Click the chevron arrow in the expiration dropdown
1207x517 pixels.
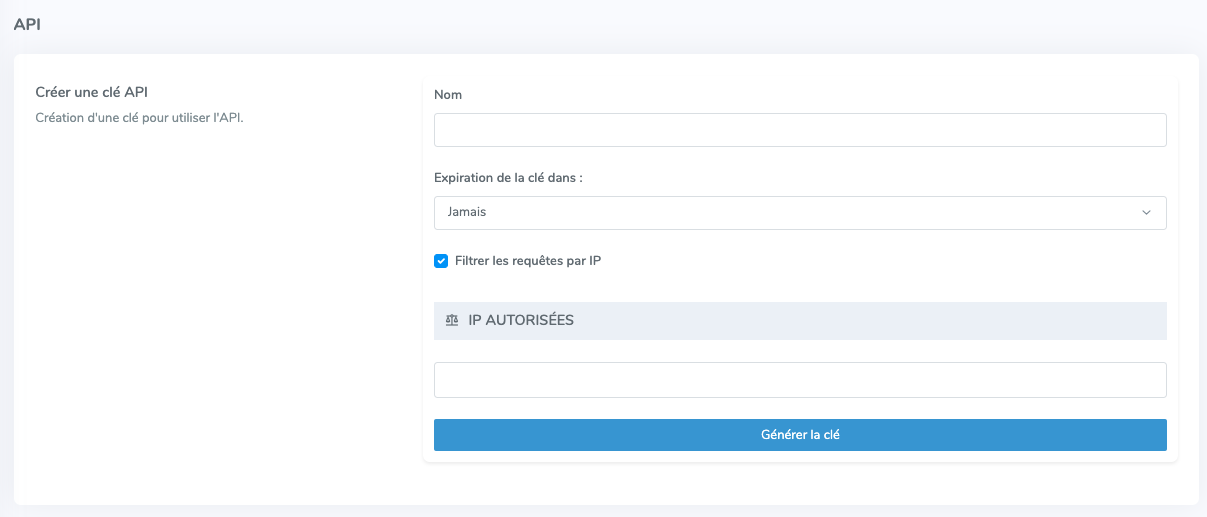click(x=1146, y=212)
